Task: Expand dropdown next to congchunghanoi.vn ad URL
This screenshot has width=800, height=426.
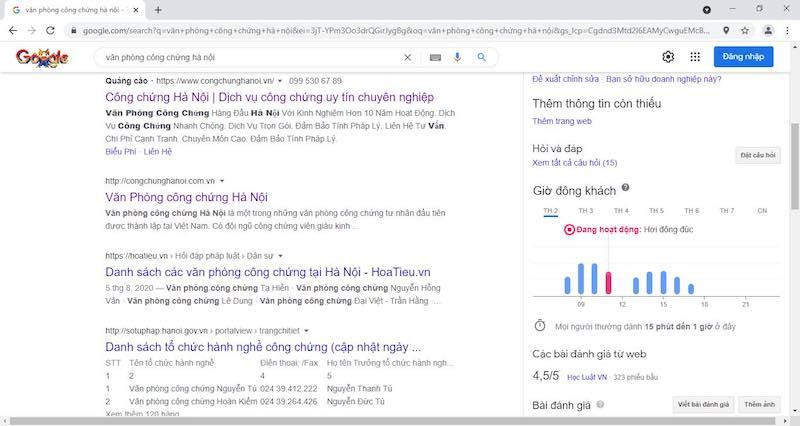Action: coord(280,81)
